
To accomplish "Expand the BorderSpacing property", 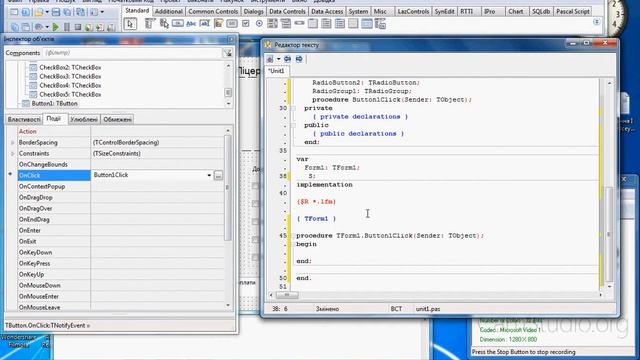I will click(x=12, y=142).
